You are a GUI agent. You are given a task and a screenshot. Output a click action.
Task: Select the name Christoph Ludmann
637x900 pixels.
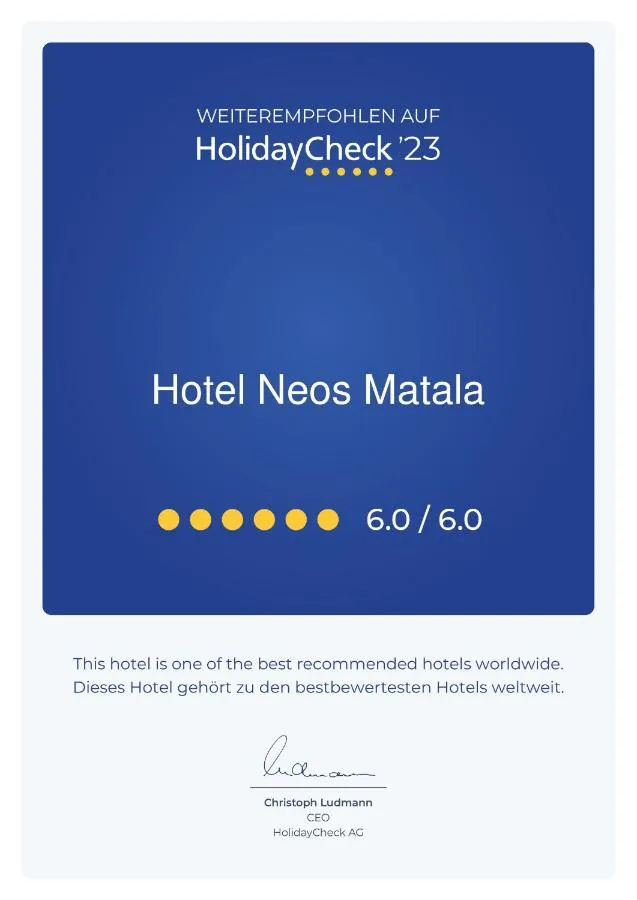point(318,803)
